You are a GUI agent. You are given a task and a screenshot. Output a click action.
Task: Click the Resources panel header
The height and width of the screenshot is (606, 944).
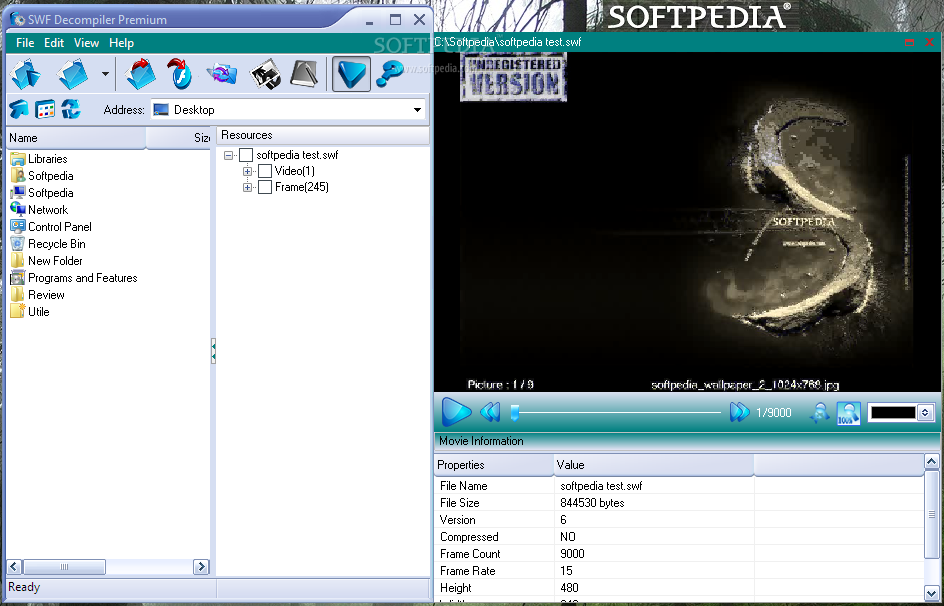point(323,135)
